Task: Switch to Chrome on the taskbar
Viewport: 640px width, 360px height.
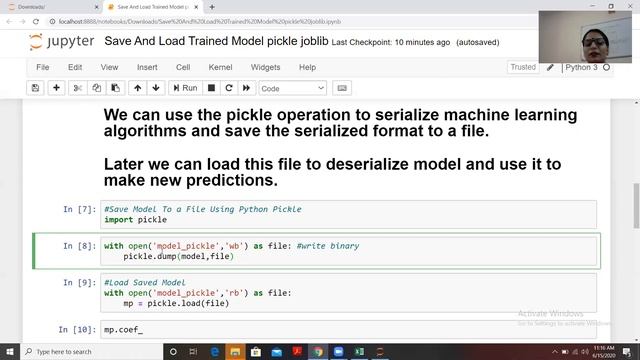Action: 318,351
